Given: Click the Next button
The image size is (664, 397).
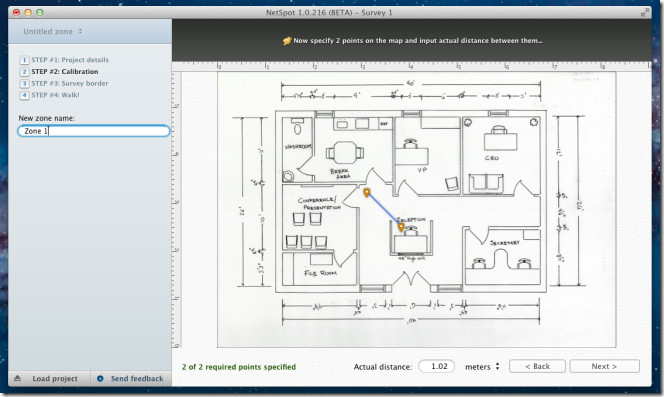Looking at the screenshot, I should coord(604,366).
